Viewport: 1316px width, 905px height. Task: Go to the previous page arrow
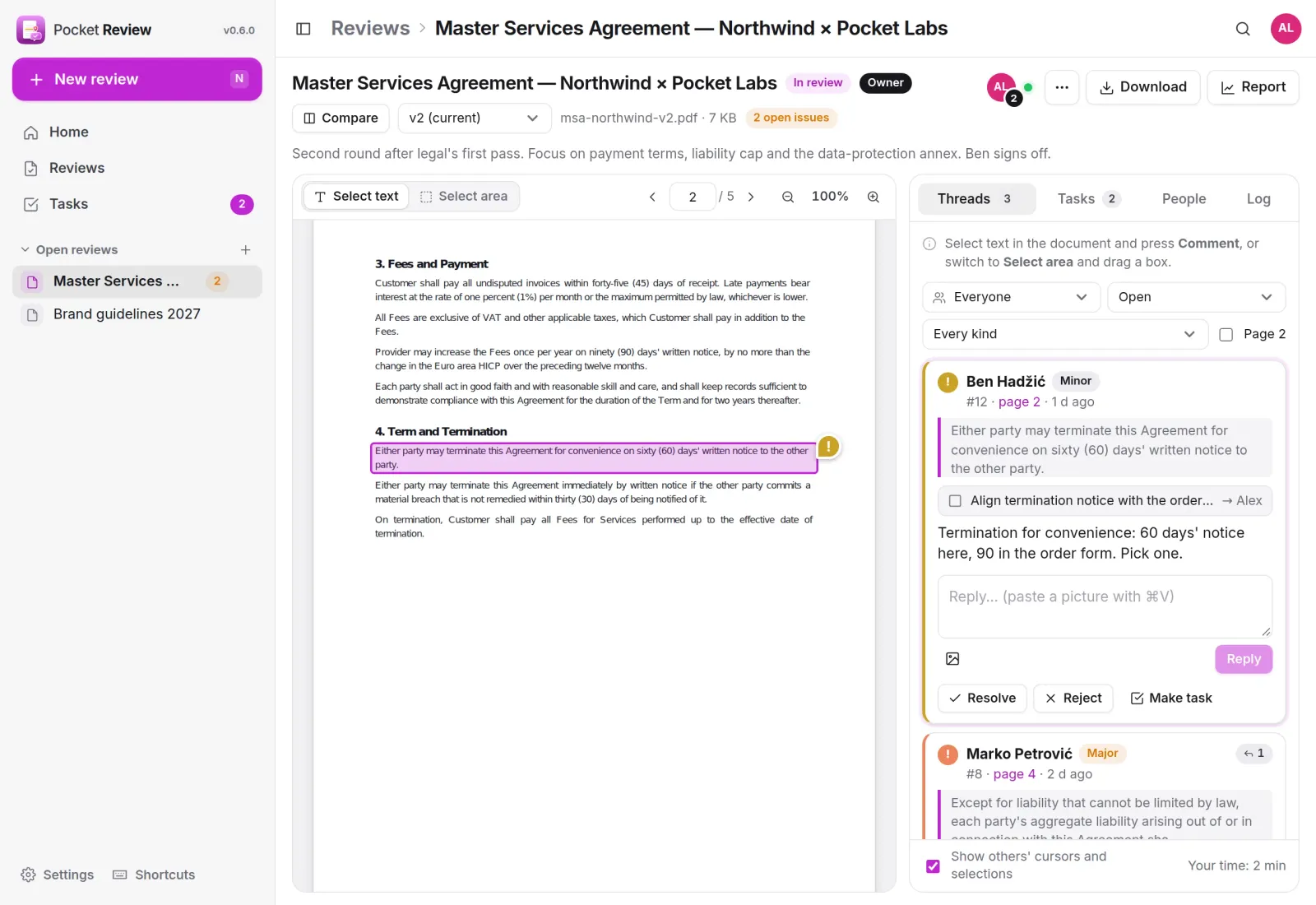[x=652, y=197]
